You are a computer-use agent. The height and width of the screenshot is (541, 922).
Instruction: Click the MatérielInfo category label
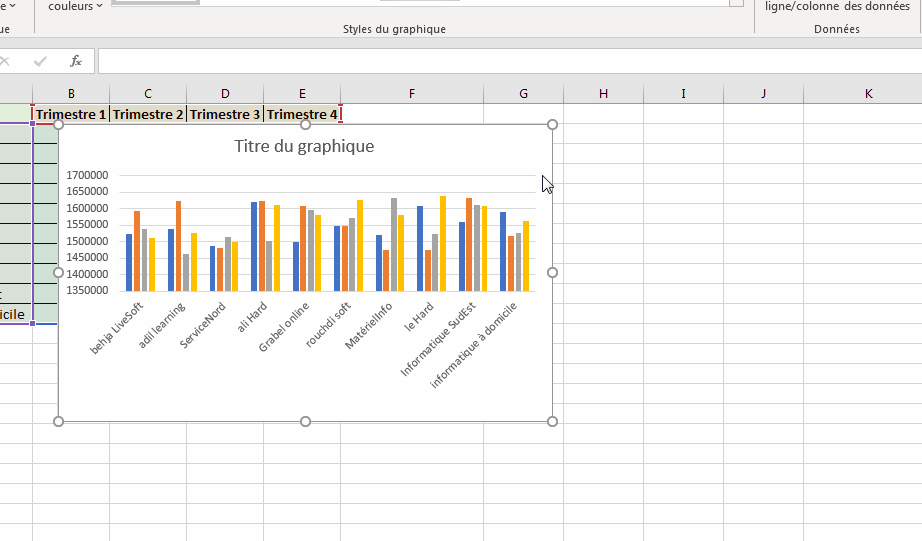(369, 326)
